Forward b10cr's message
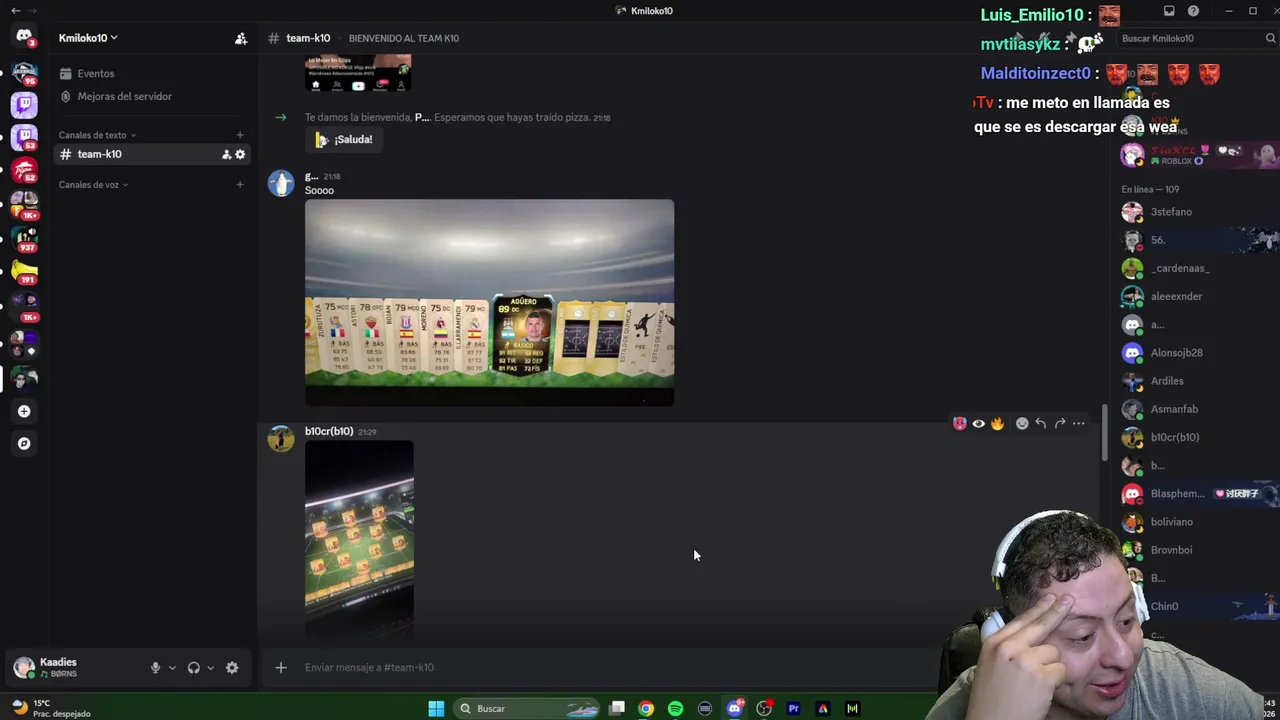This screenshot has width=1280, height=720. [1060, 424]
